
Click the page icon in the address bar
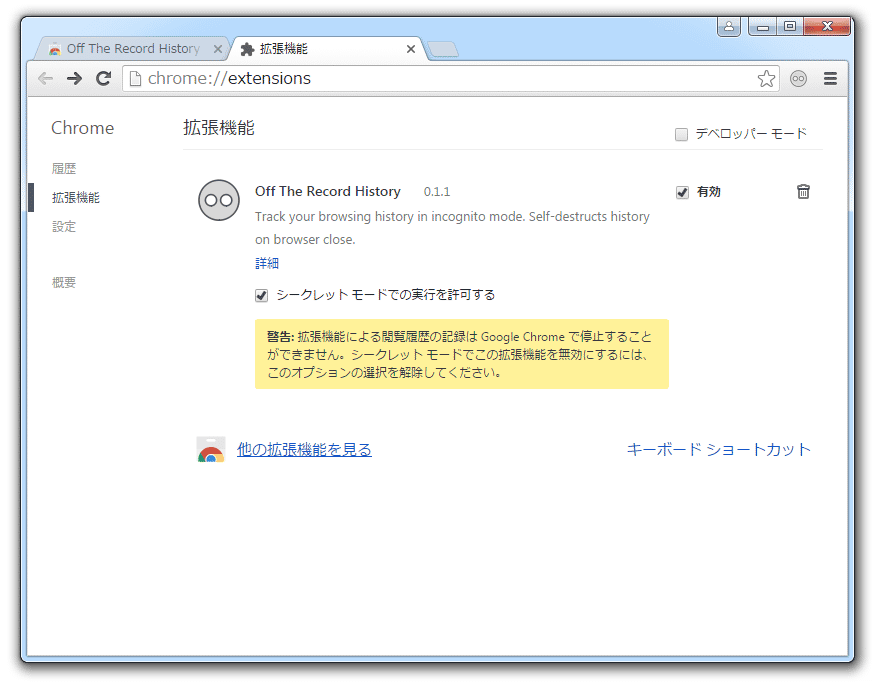point(134,79)
